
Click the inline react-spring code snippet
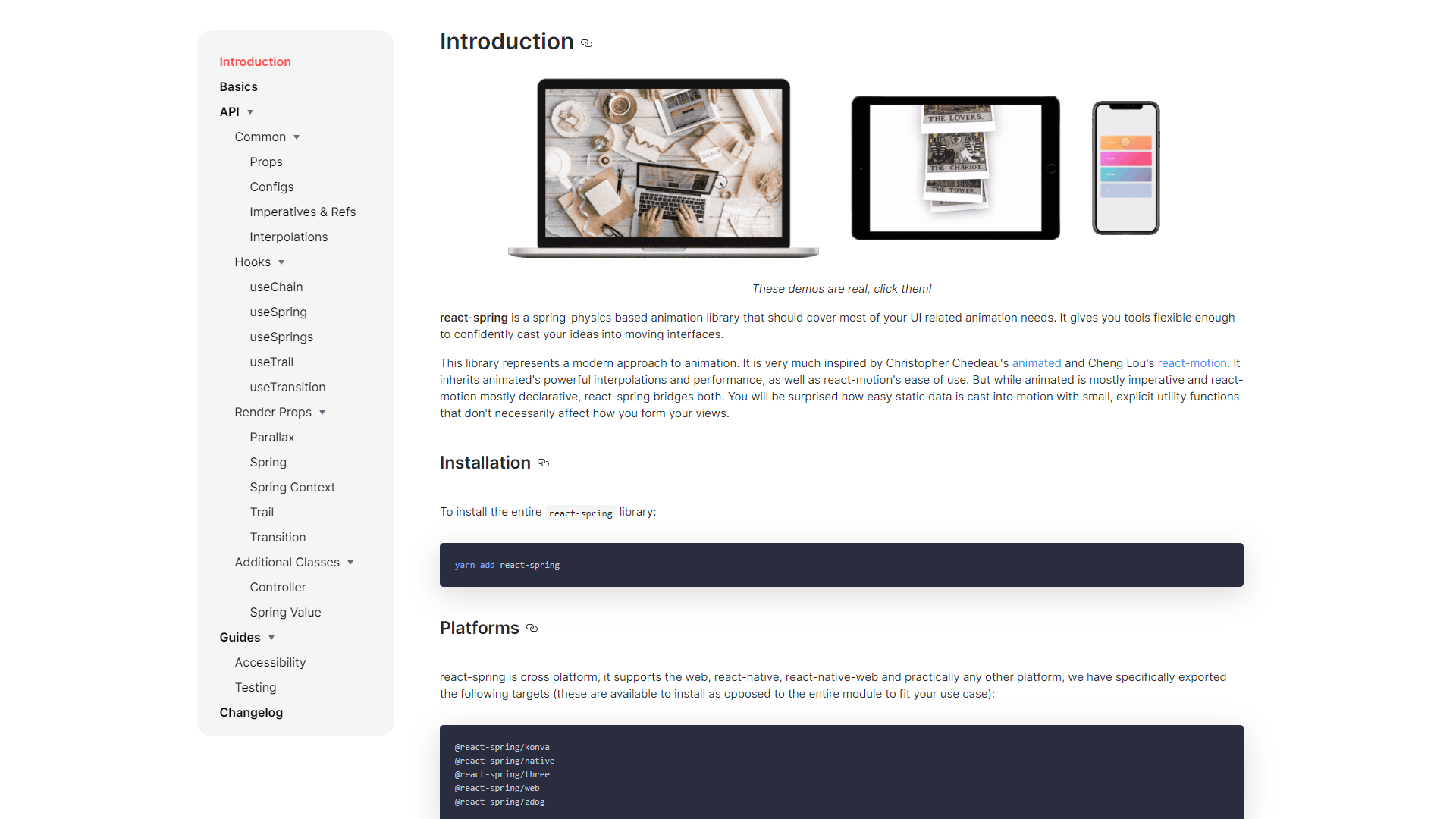click(x=581, y=513)
